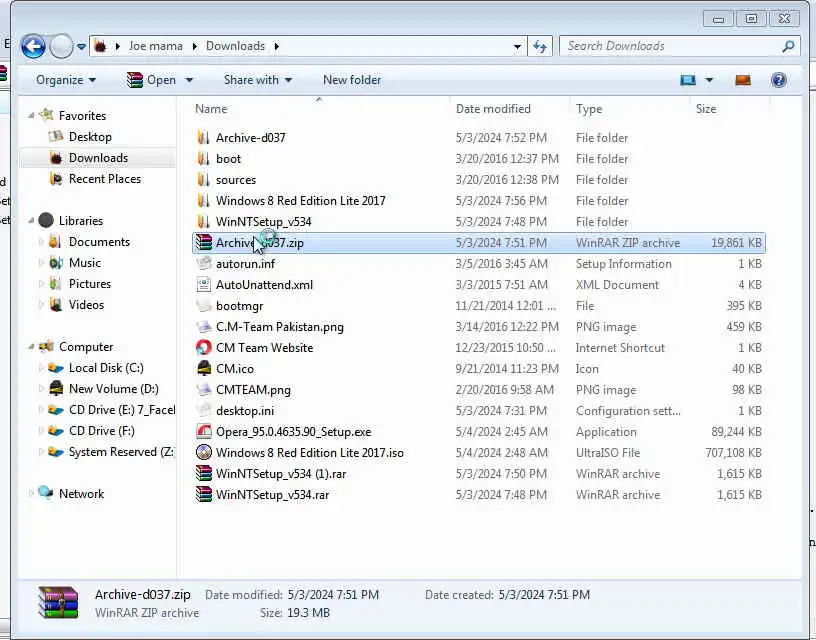This screenshot has height=640, width=816.
Task: Expand arrow after Downloads breadcrumb
Action: [276, 46]
